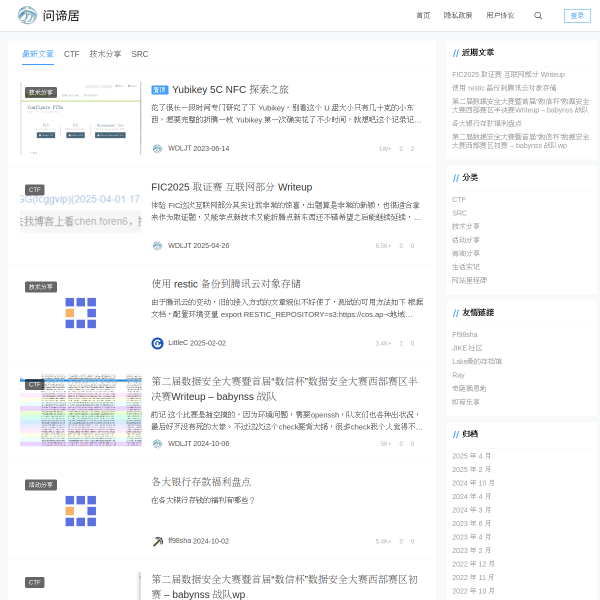Click 活动分享 badge on bank benefits thumbnail
This screenshot has height=600, width=600.
tap(41, 484)
